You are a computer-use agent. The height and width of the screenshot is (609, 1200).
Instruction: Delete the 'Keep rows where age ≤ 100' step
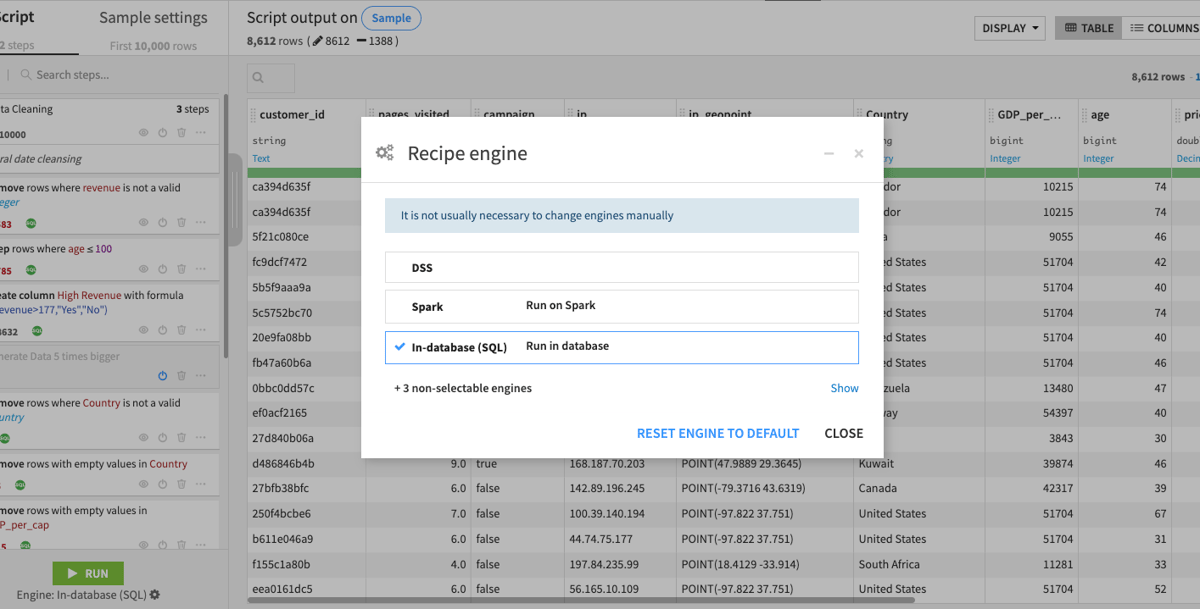pos(181,268)
